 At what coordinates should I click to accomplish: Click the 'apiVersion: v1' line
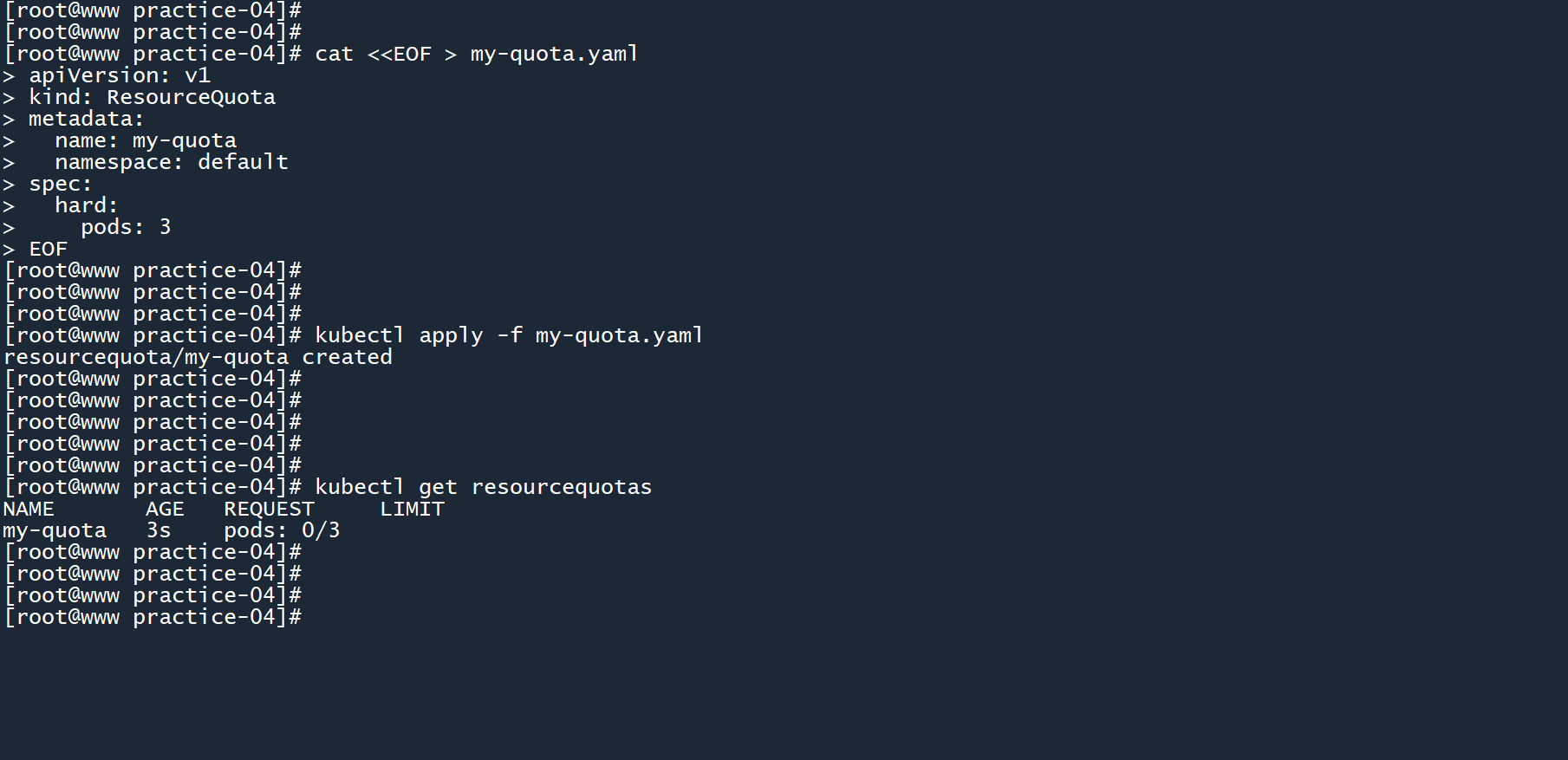(x=119, y=75)
